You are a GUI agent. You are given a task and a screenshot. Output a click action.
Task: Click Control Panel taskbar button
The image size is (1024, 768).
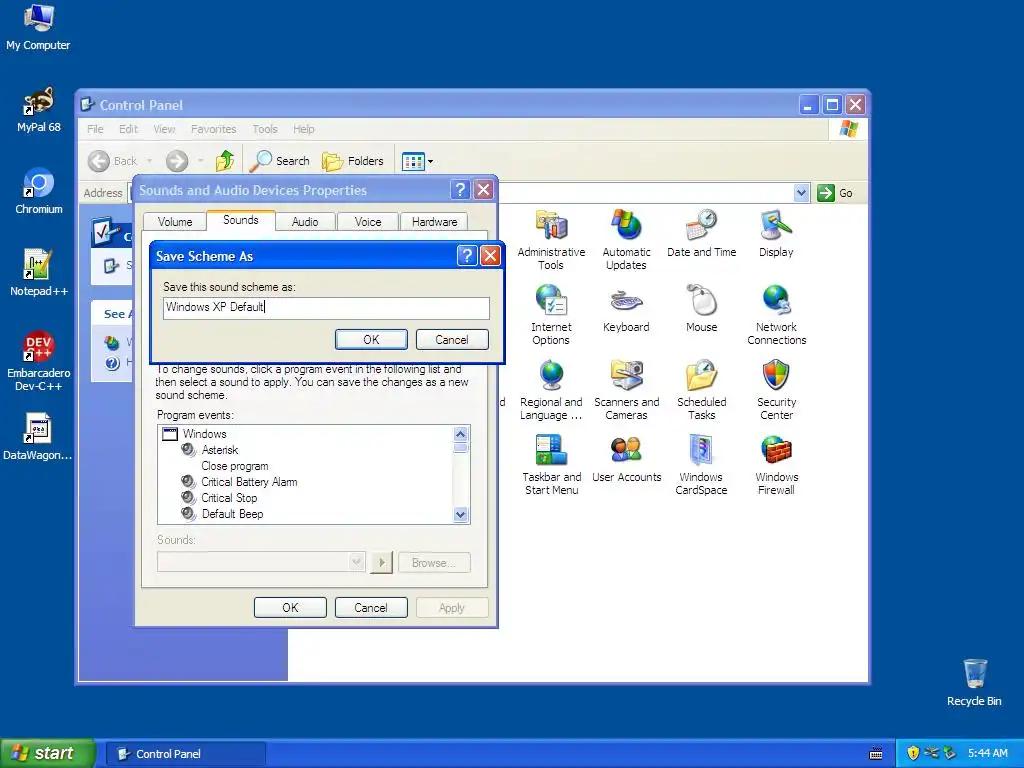click(185, 754)
